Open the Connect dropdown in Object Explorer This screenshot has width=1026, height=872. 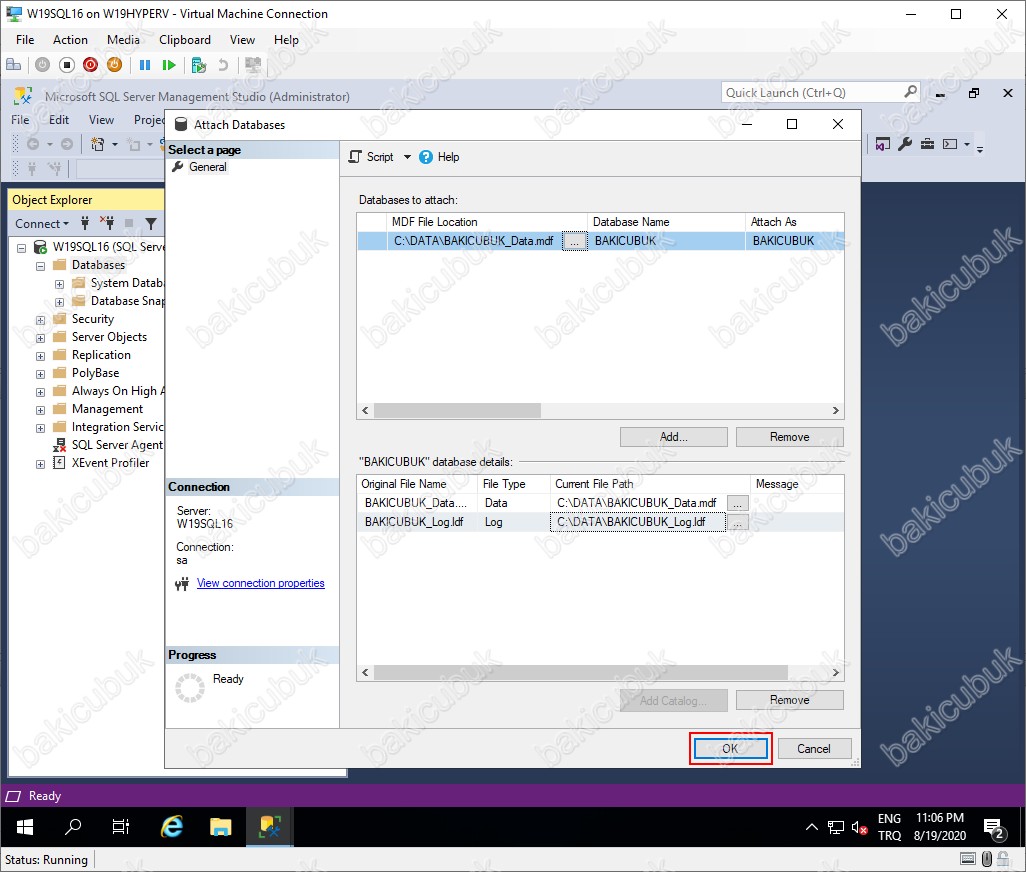[42, 224]
